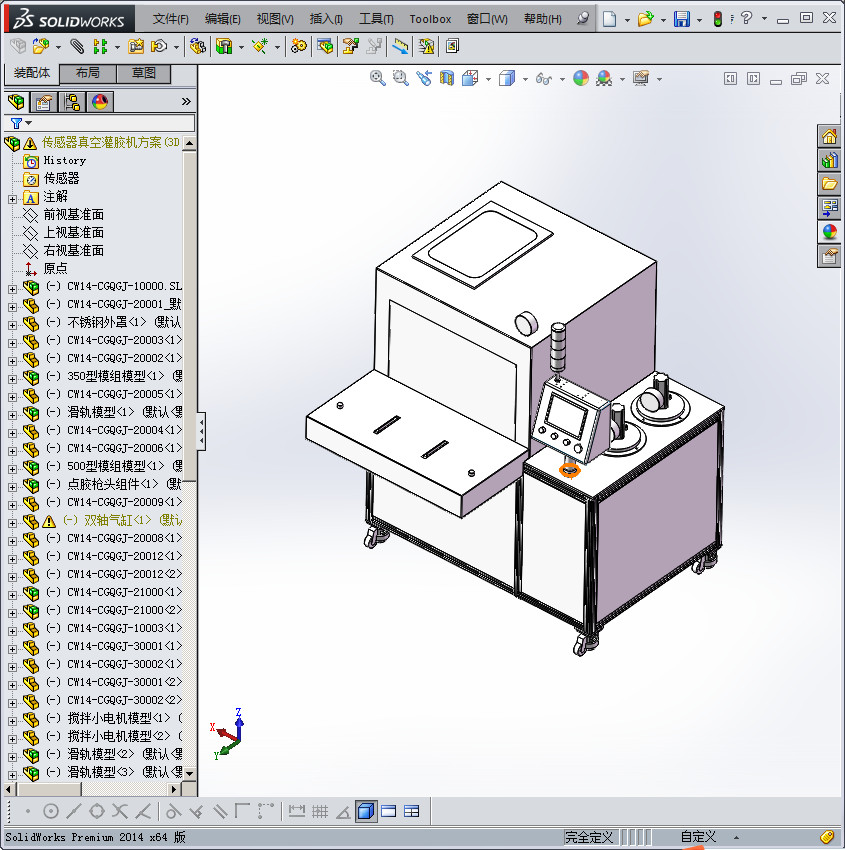Click the Previous View icon
This screenshot has width=845, height=850.
pyautogui.click(x=424, y=79)
